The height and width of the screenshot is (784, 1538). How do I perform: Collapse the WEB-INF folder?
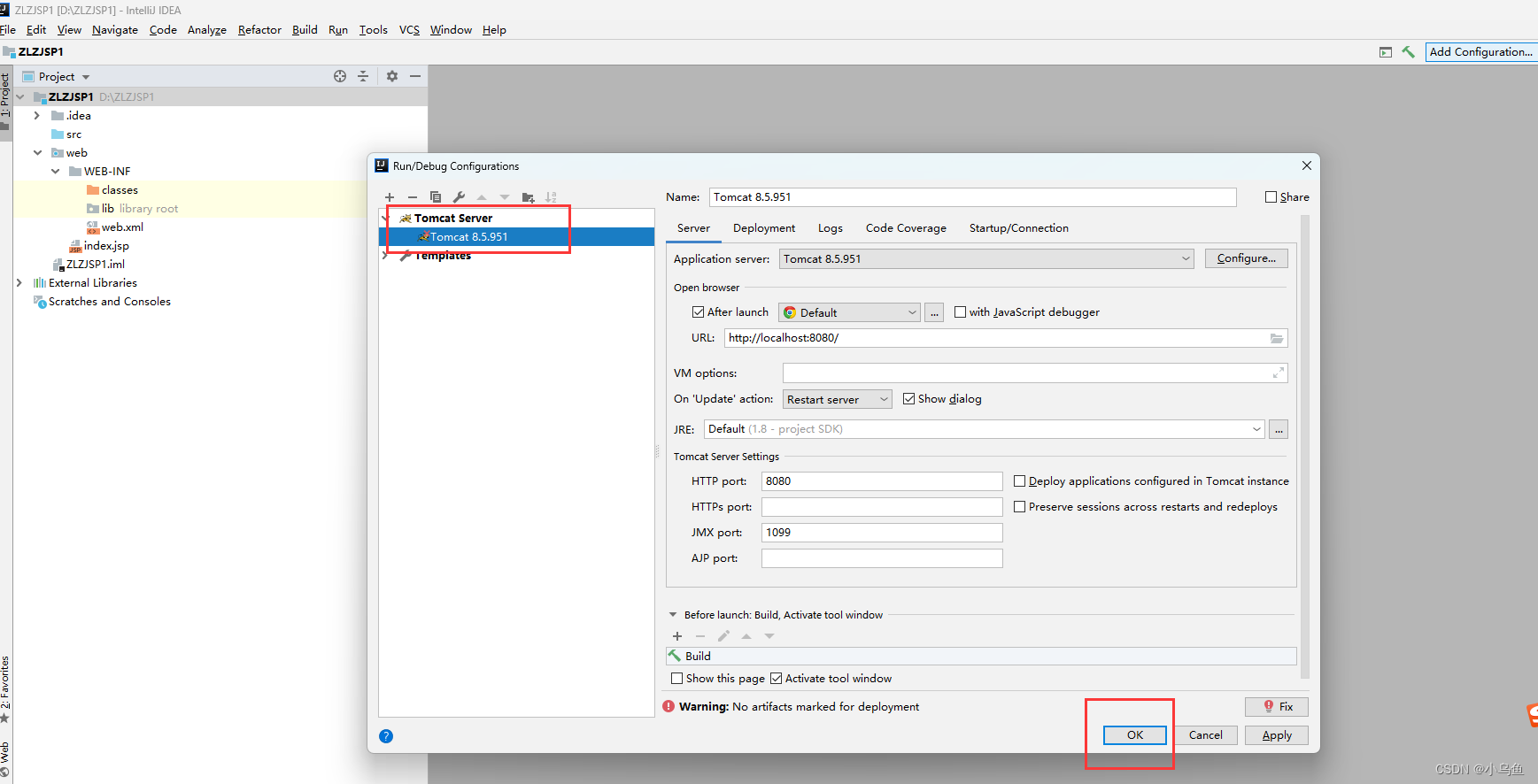coord(55,172)
